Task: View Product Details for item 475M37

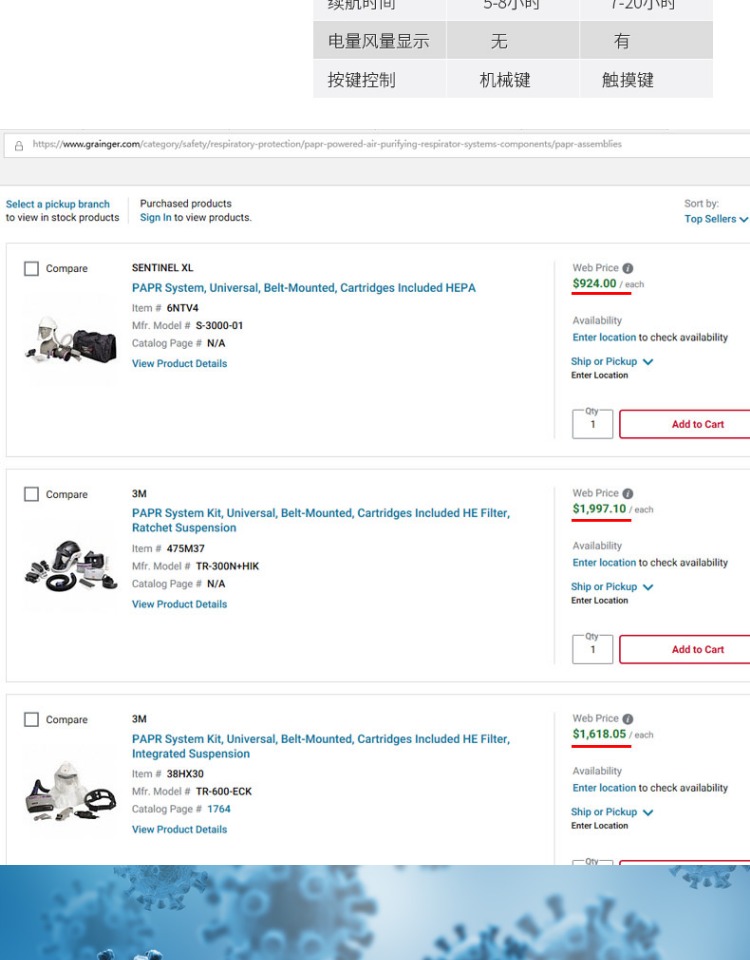Action: tap(179, 604)
